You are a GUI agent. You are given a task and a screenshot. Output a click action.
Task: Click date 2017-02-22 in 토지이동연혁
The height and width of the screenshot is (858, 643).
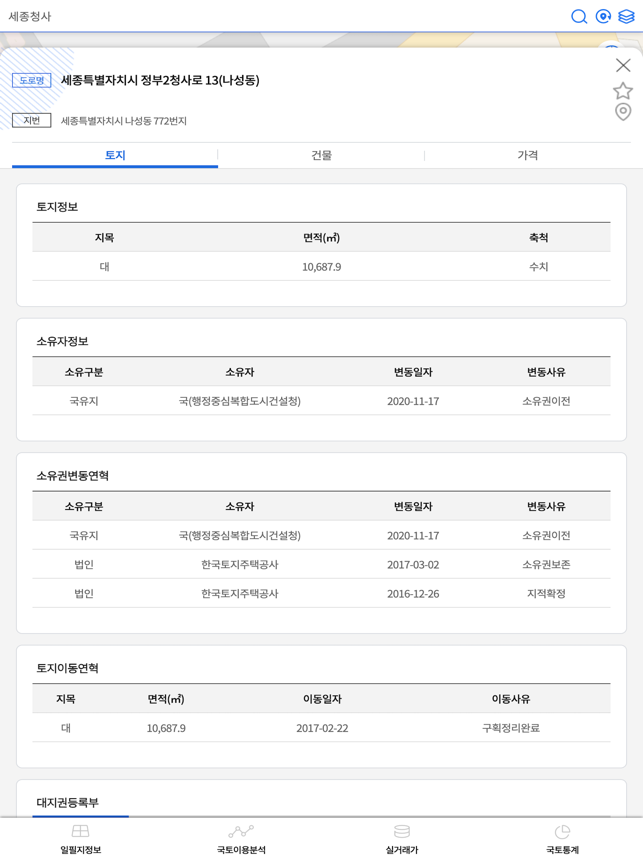pyautogui.click(x=322, y=728)
